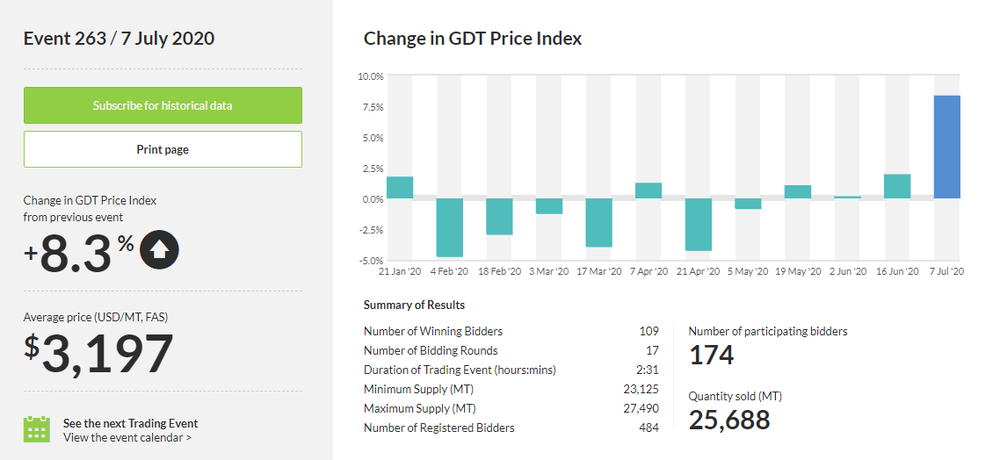Select the 5 May '20 chart bar
The height and width of the screenshot is (460, 1000).
tap(748, 203)
